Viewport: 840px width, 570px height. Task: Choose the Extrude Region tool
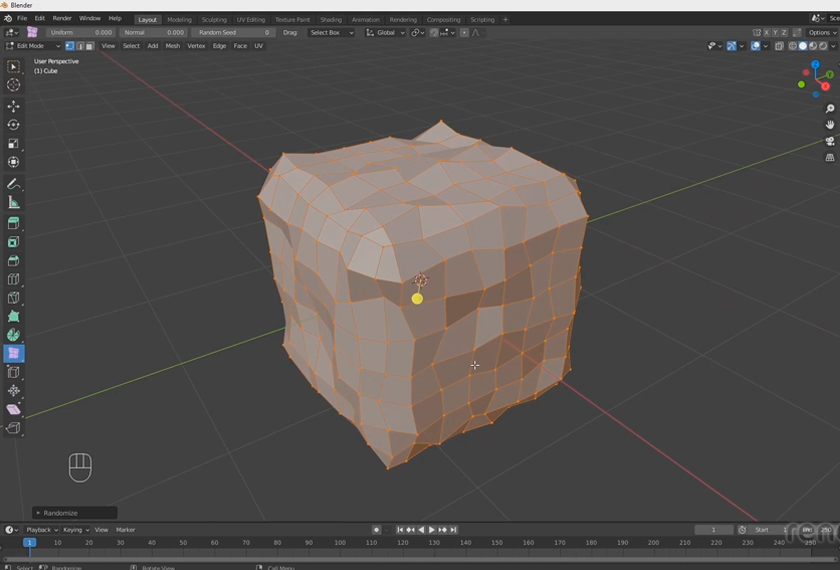13,223
